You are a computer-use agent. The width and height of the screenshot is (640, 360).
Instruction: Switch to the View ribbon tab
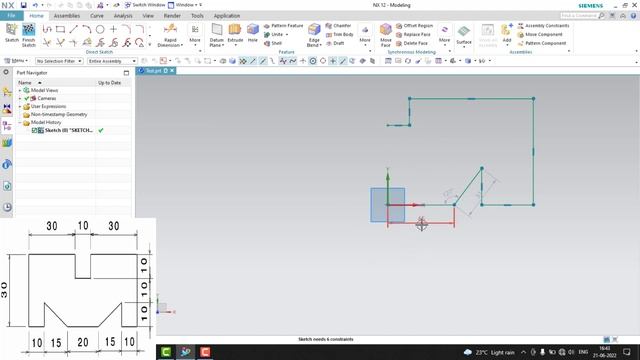[148, 16]
